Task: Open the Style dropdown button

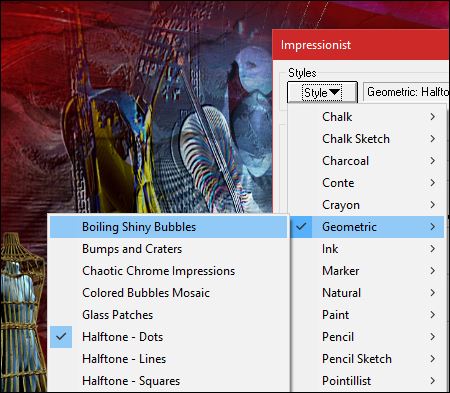Action: (322, 92)
